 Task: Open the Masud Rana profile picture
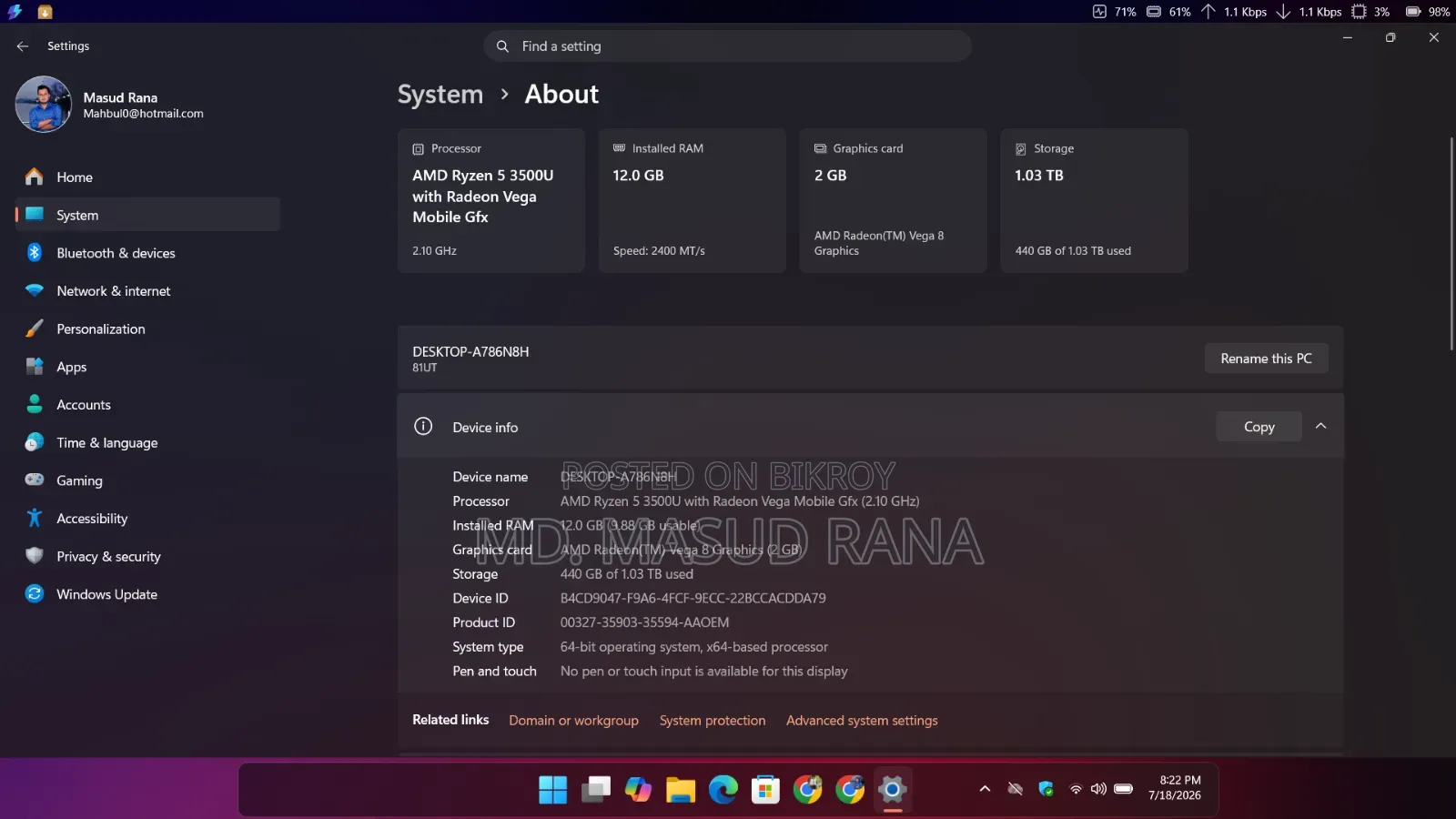tap(43, 104)
